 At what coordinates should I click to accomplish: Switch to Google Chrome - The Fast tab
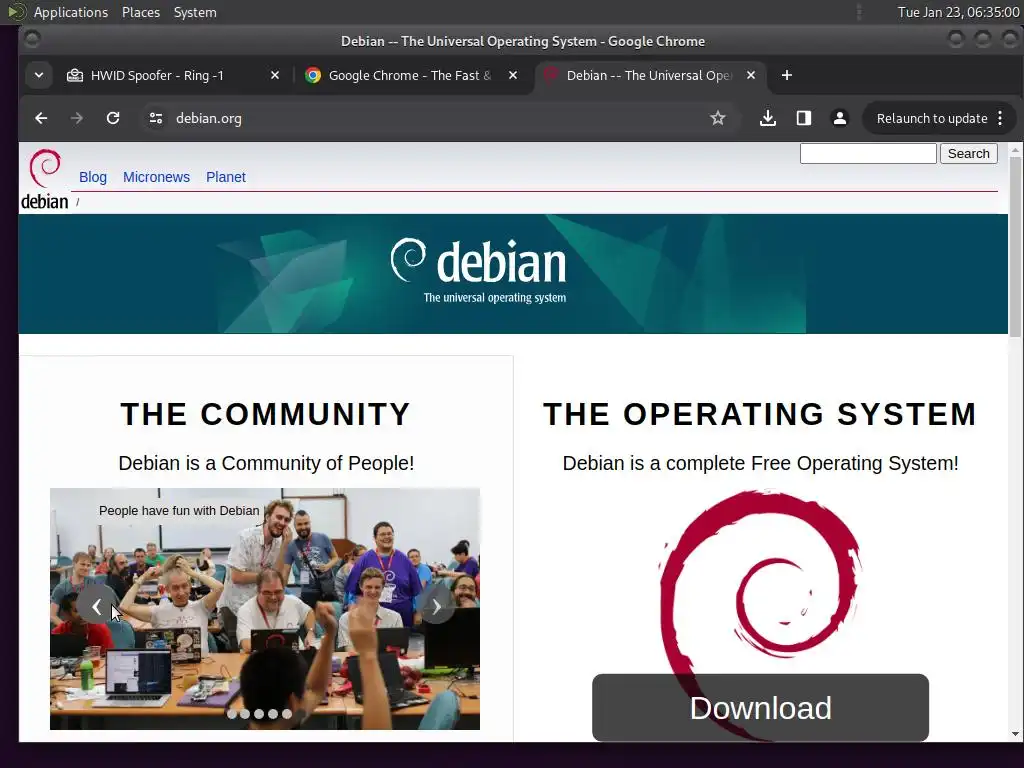coord(411,75)
